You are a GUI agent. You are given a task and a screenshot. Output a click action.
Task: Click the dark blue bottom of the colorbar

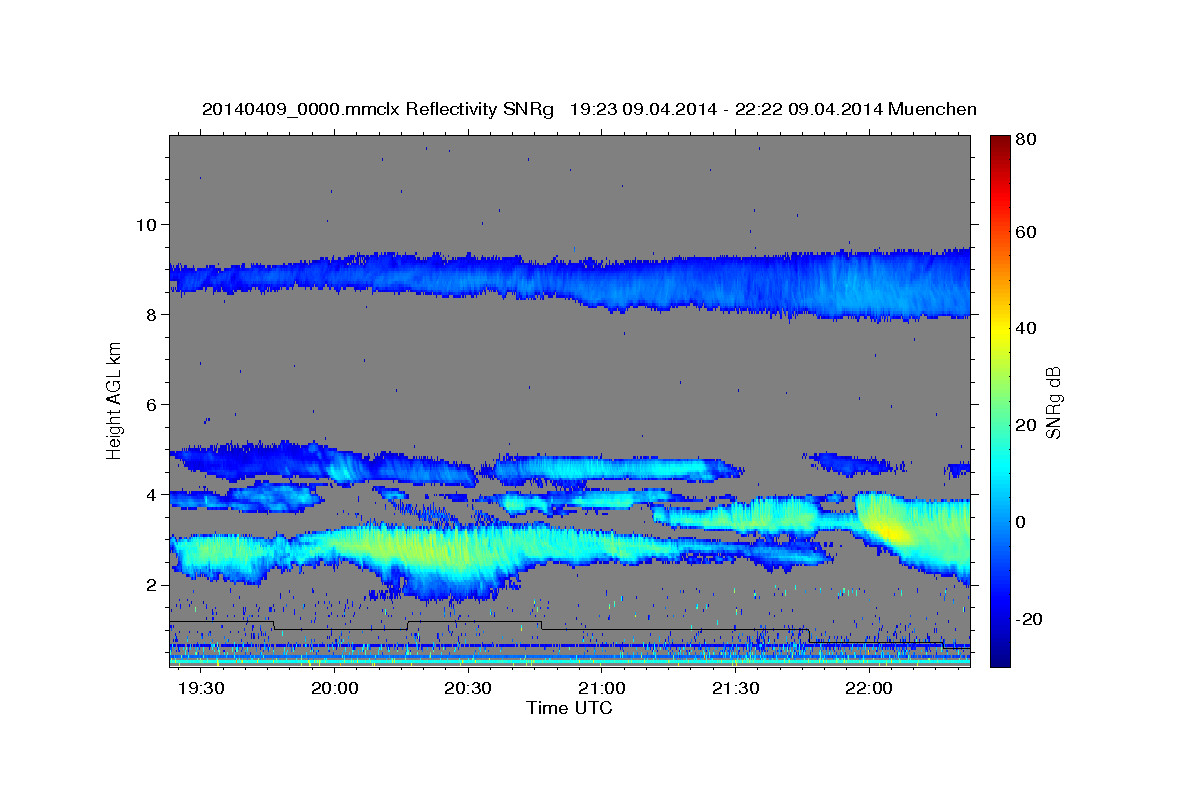click(999, 655)
